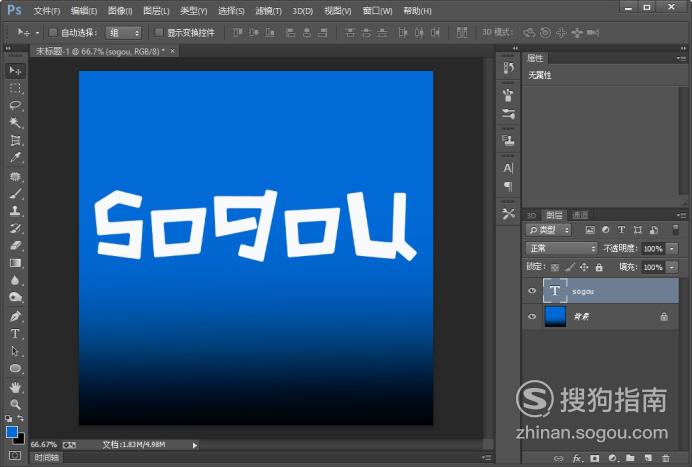Select the Crop tool
Screen dimensions: 692x467
(x=15, y=140)
